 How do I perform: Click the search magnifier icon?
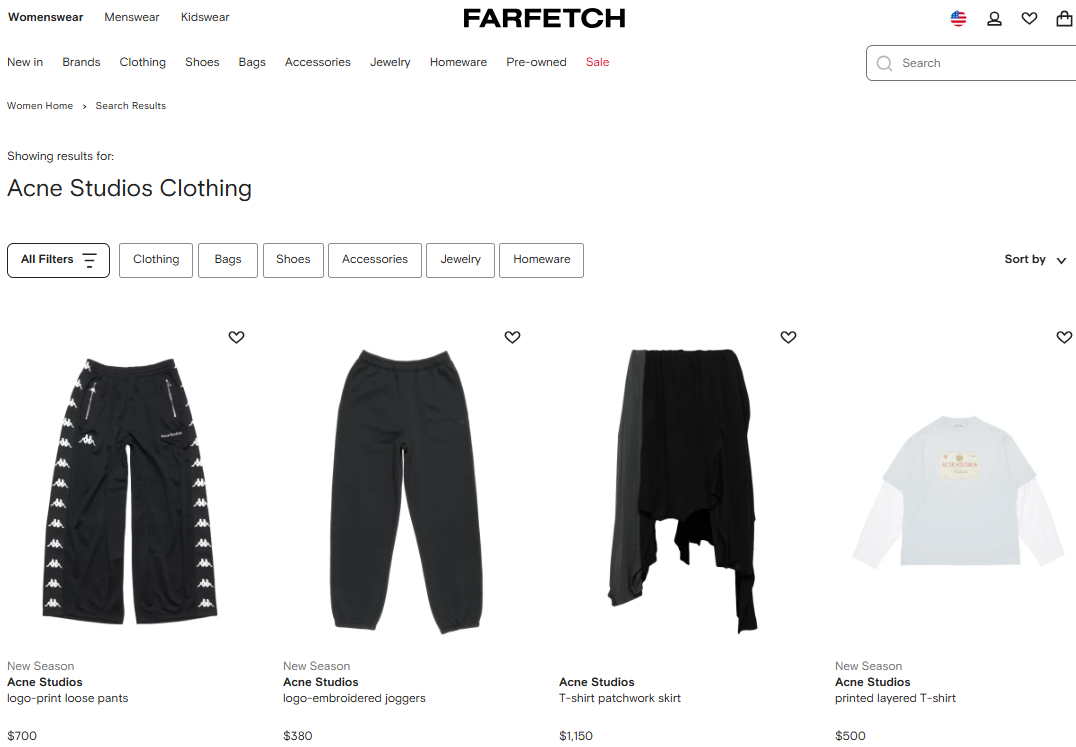pyautogui.click(x=885, y=63)
